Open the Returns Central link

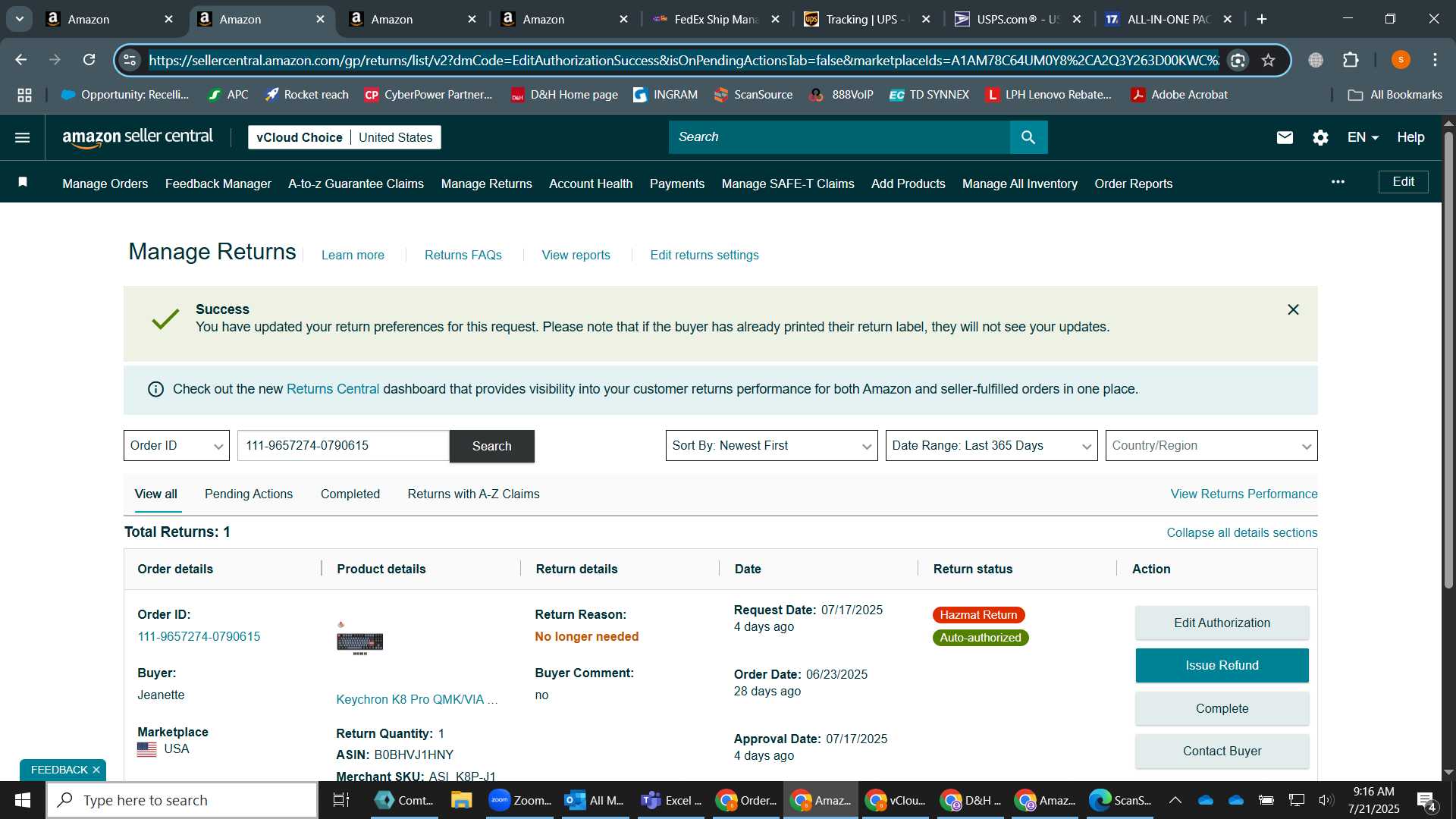point(333,389)
